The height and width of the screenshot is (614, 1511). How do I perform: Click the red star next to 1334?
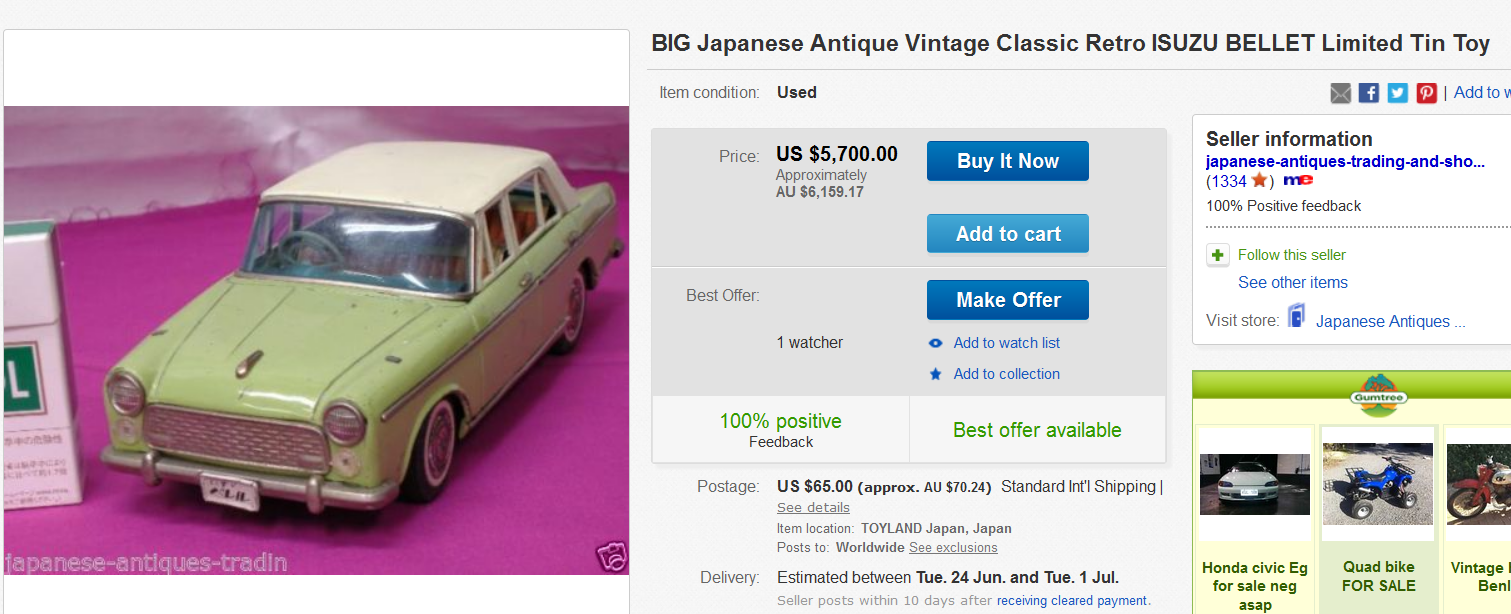[x=1258, y=180]
